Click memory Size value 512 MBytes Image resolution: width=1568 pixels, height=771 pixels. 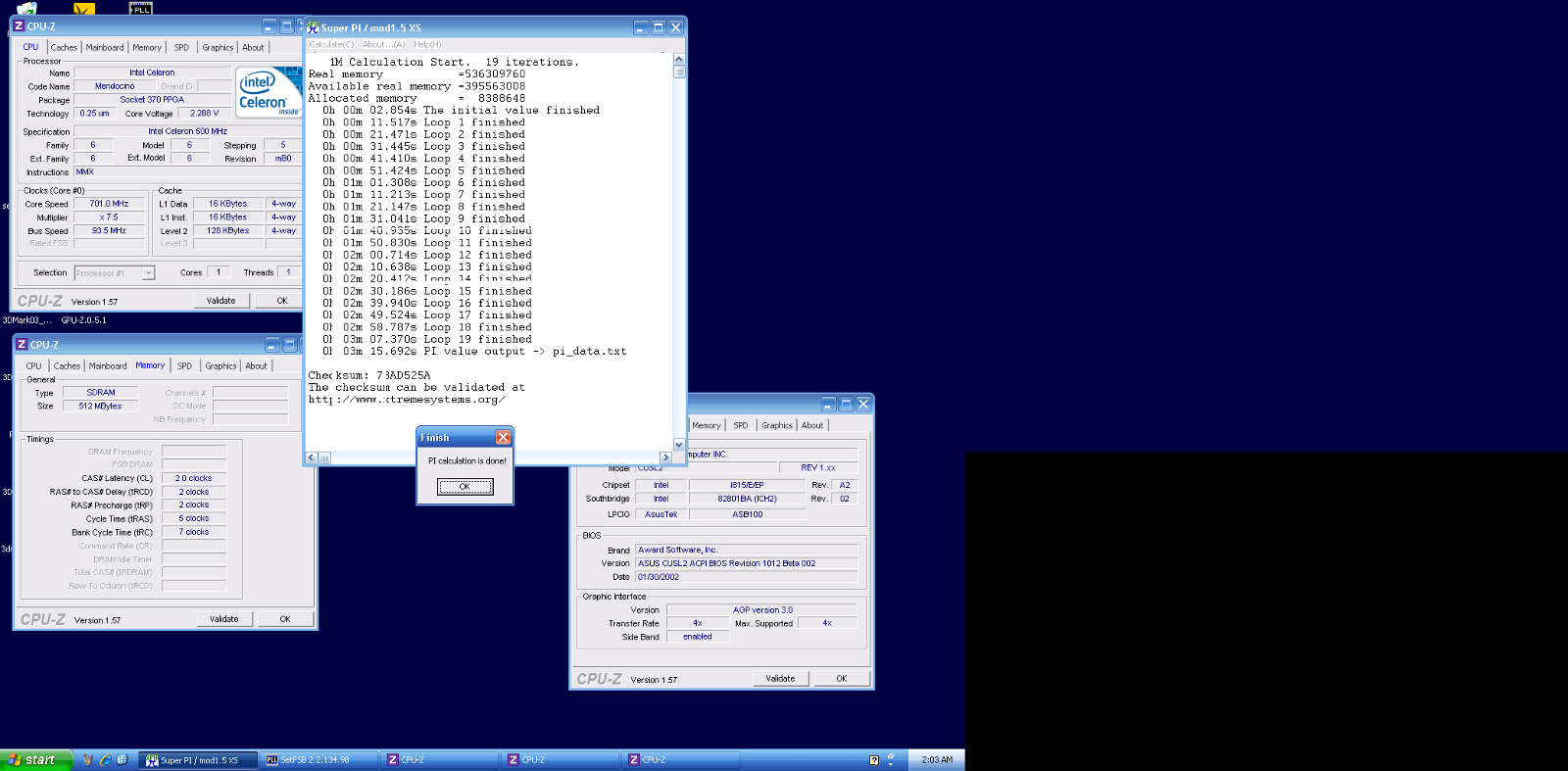click(x=101, y=406)
